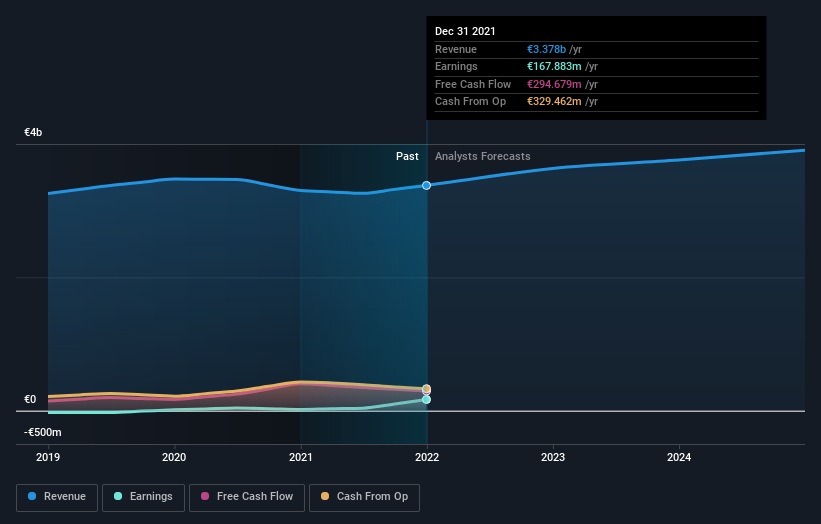Click the Past label on chart
The height and width of the screenshot is (524, 821).
coord(407,157)
